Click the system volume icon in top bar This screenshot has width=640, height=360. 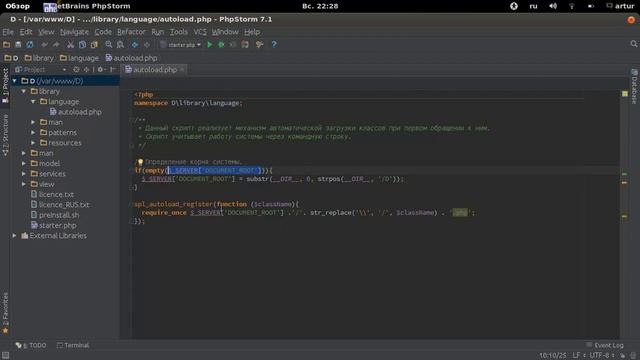point(553,6)
